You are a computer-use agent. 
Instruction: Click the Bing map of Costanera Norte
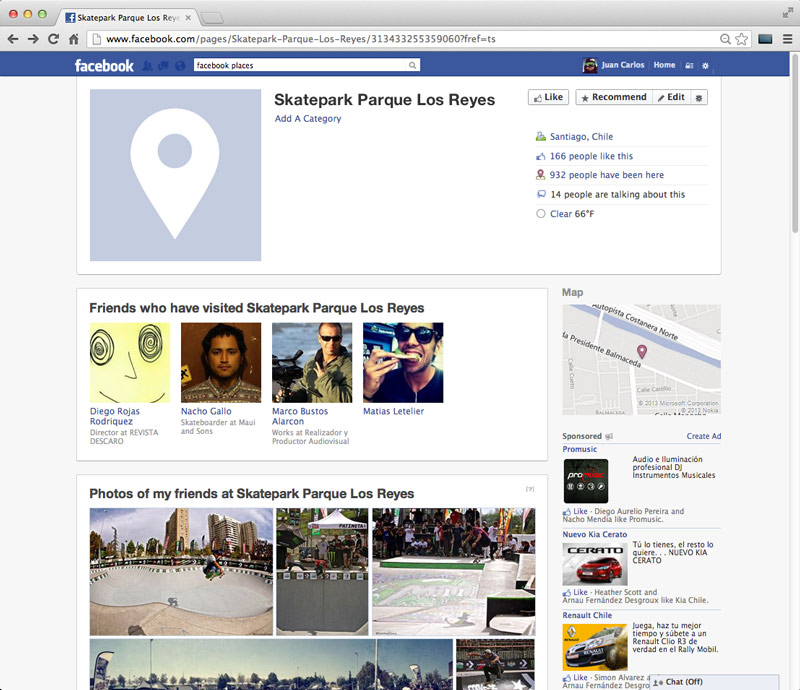pos(642,360)
